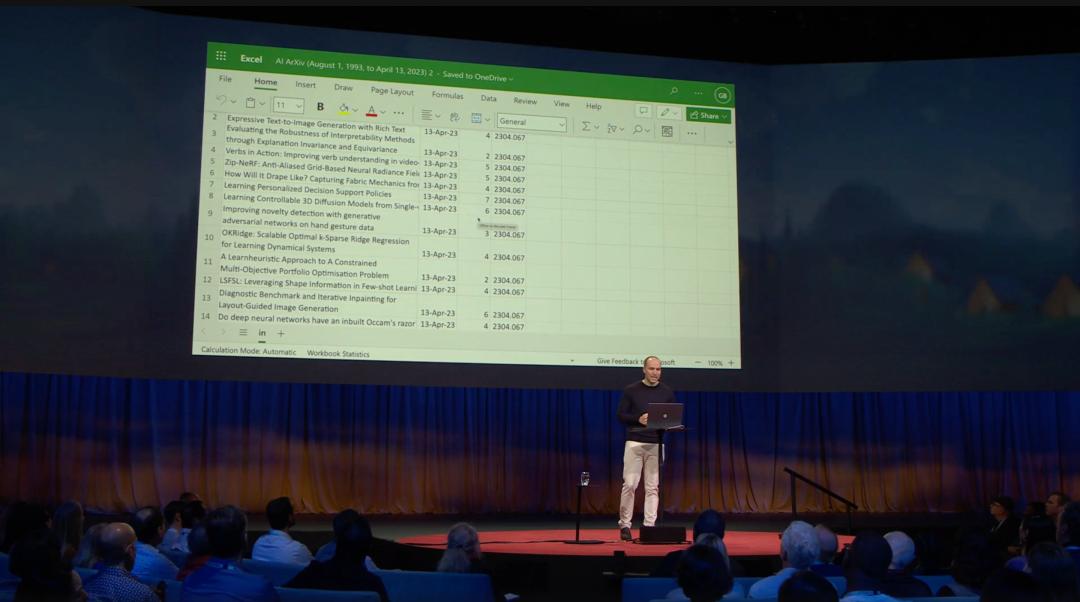Open the File menu

pos(225,79)
